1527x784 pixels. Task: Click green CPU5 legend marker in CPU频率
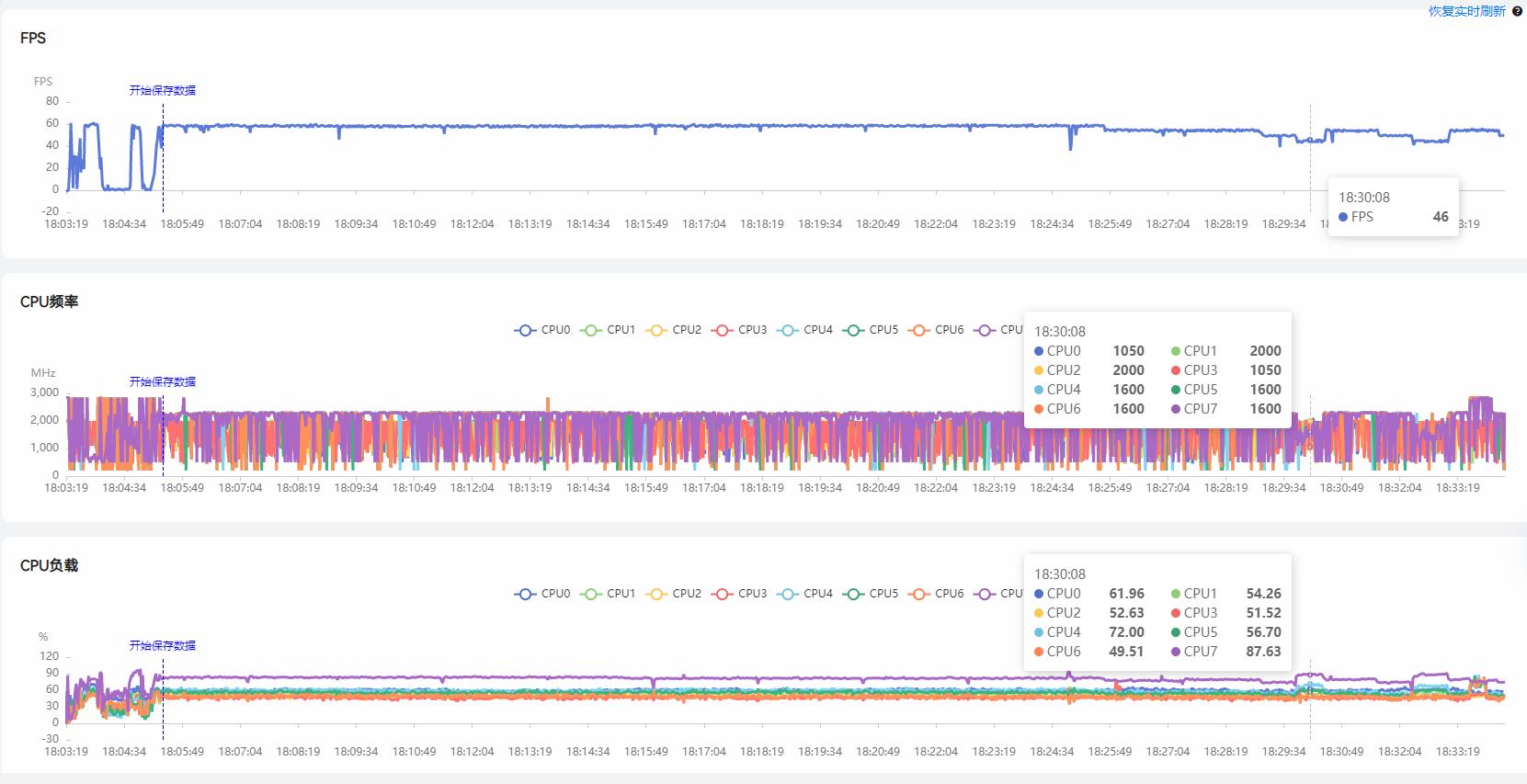tap(854, 330)
